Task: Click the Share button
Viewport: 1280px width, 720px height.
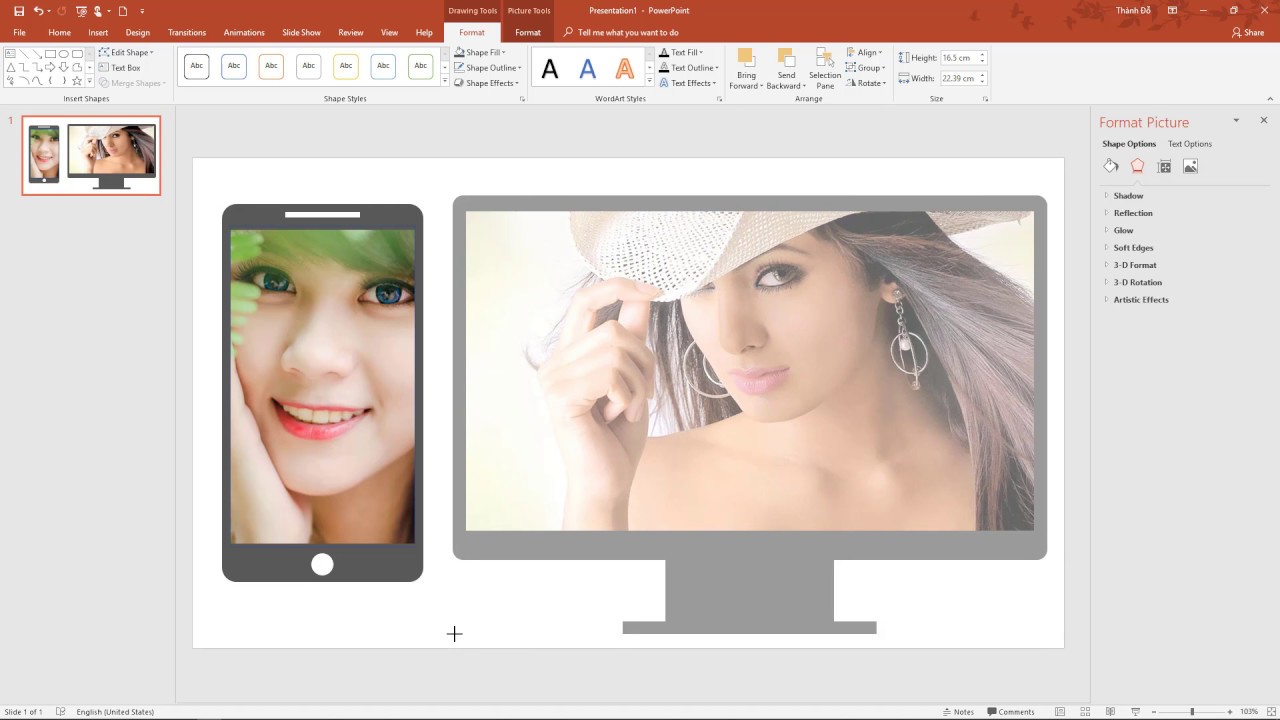Action: (1248, 33)
